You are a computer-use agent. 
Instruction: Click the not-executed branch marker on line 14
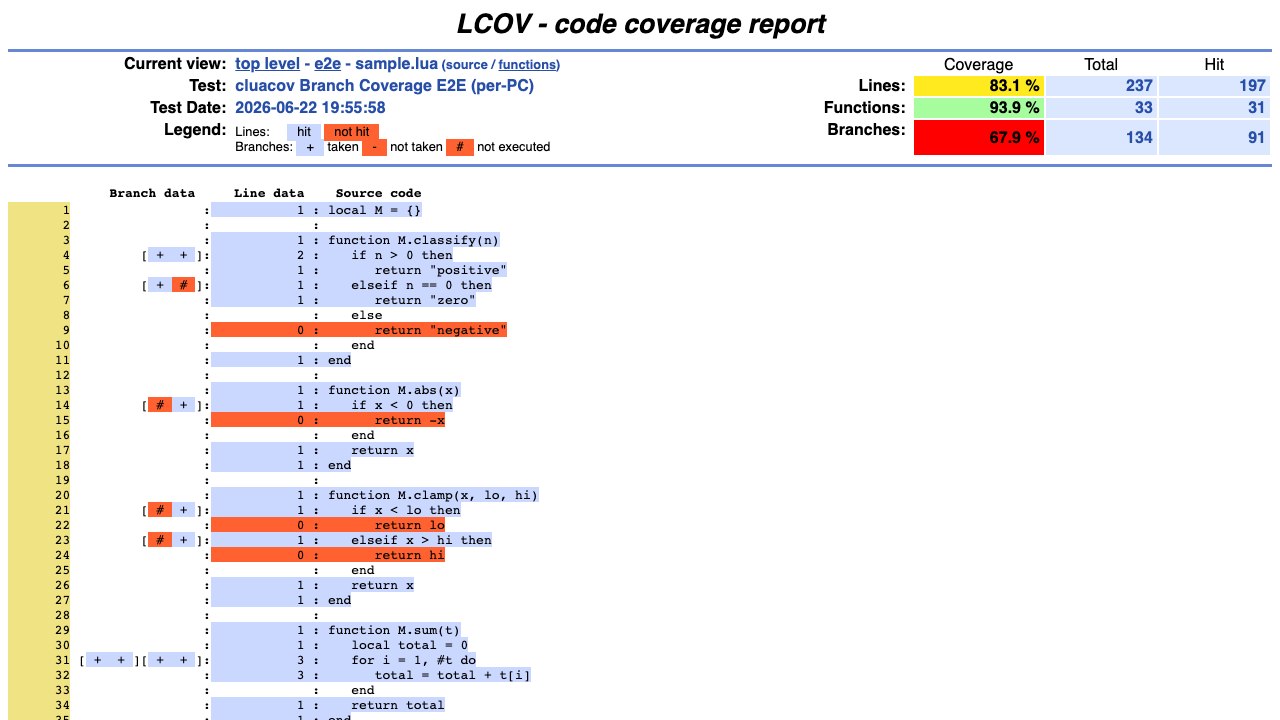160,405
